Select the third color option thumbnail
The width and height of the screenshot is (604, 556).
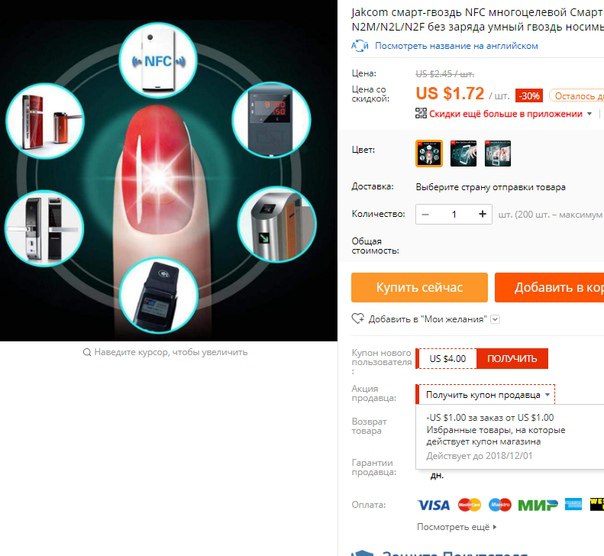point(498,153)
